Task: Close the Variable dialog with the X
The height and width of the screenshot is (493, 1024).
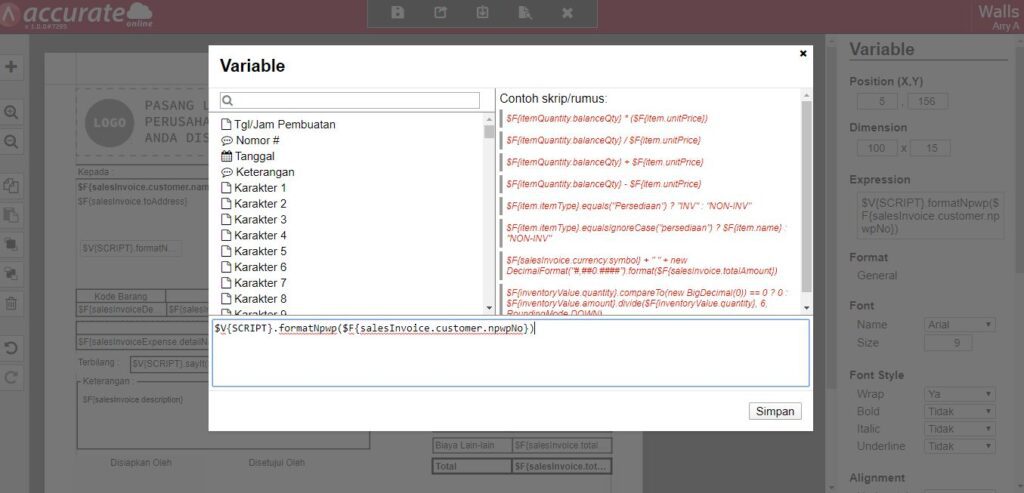Action: click(803, 54)
